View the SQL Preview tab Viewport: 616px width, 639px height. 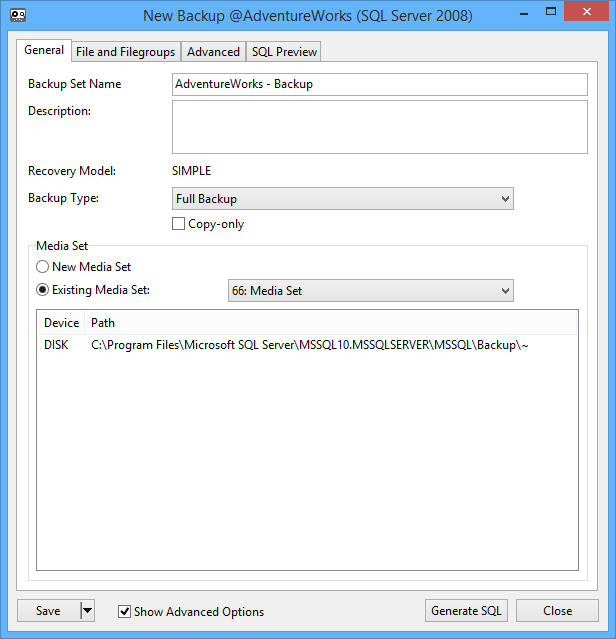(284, 52)
